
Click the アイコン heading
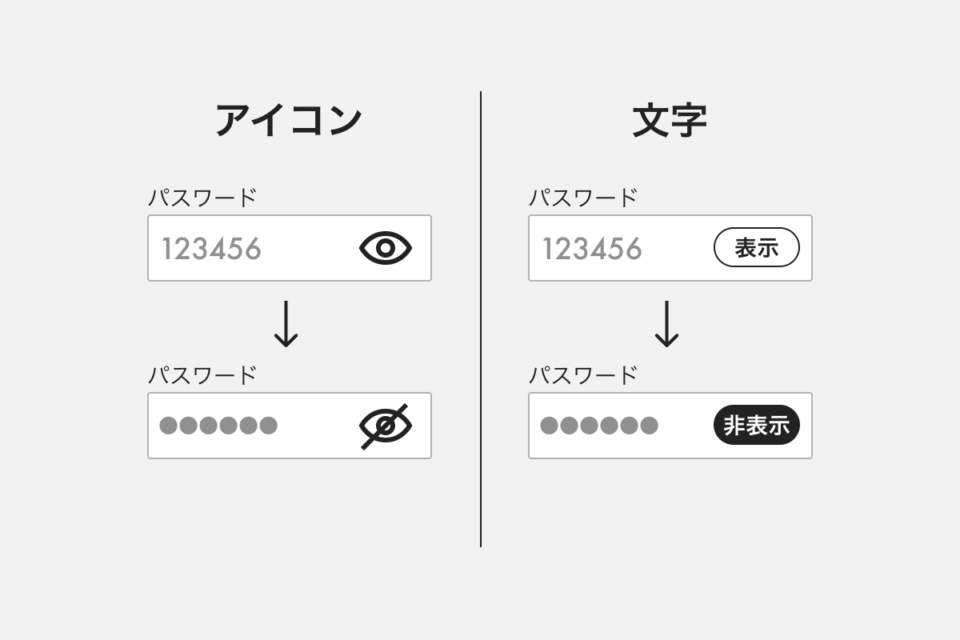[288, 121]
